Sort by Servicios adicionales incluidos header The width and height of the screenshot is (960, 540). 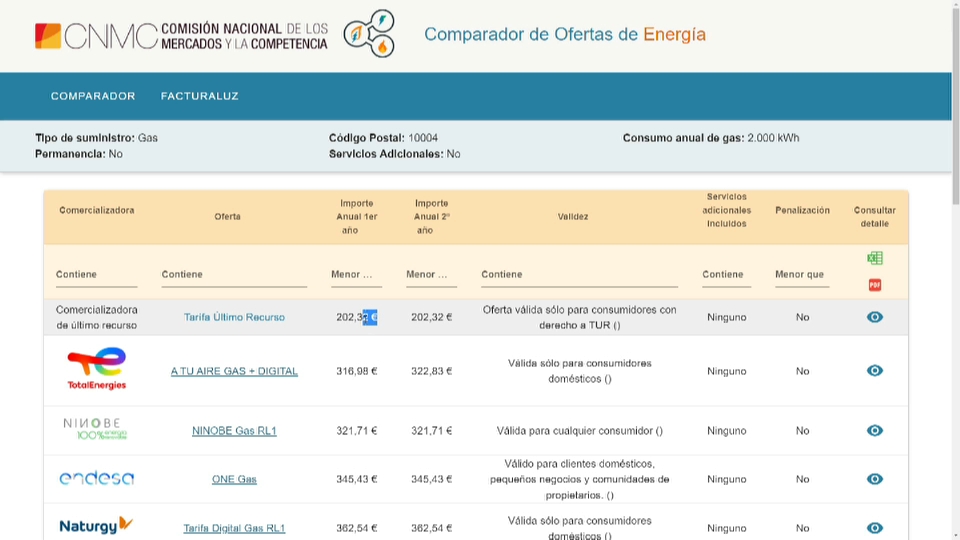726,210
